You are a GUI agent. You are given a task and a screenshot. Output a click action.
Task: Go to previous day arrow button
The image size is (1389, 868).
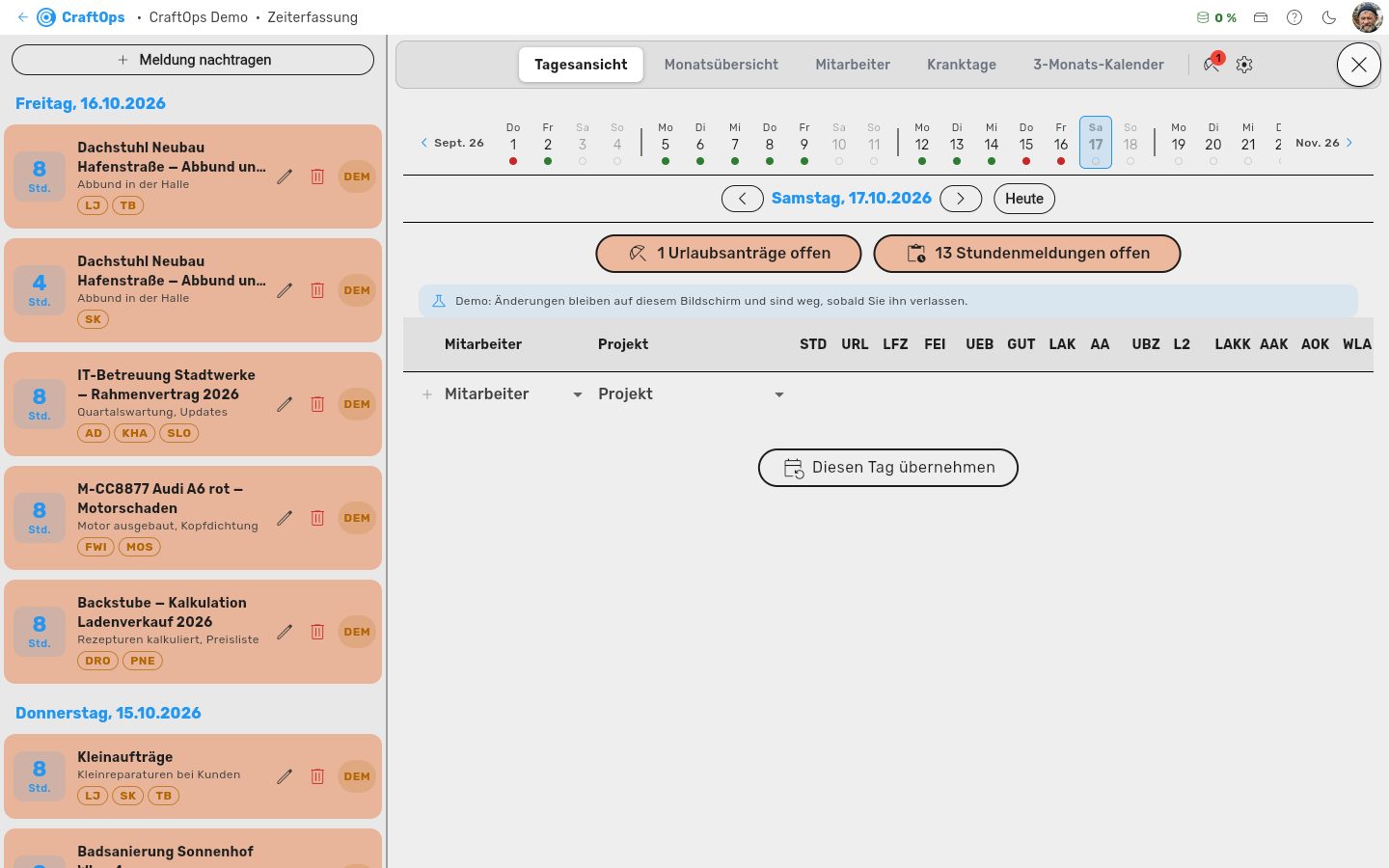[743, 199]
